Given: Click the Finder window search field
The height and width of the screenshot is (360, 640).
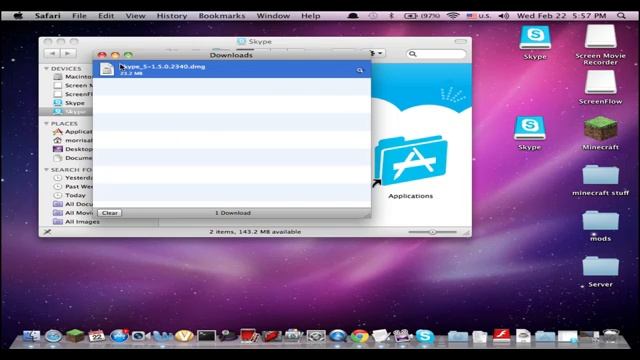Looking at the screenshot, I should click(x=436, y=53).
